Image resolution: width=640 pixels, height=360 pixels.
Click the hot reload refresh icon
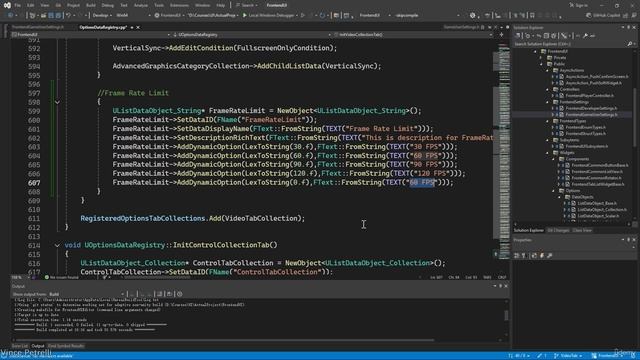pos(322,16)
